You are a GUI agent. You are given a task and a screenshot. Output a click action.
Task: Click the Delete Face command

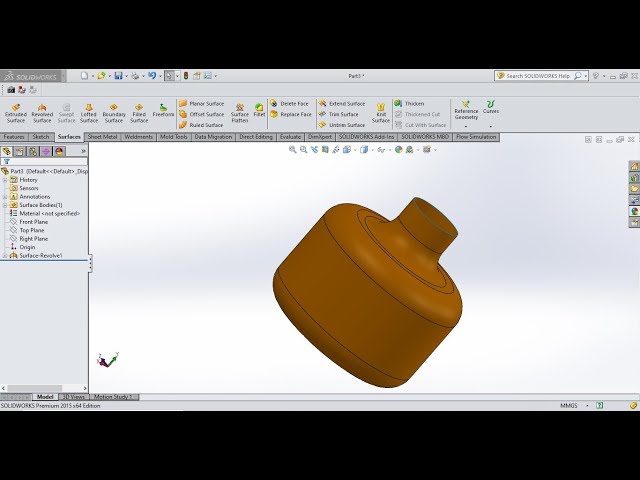[289, 104]
